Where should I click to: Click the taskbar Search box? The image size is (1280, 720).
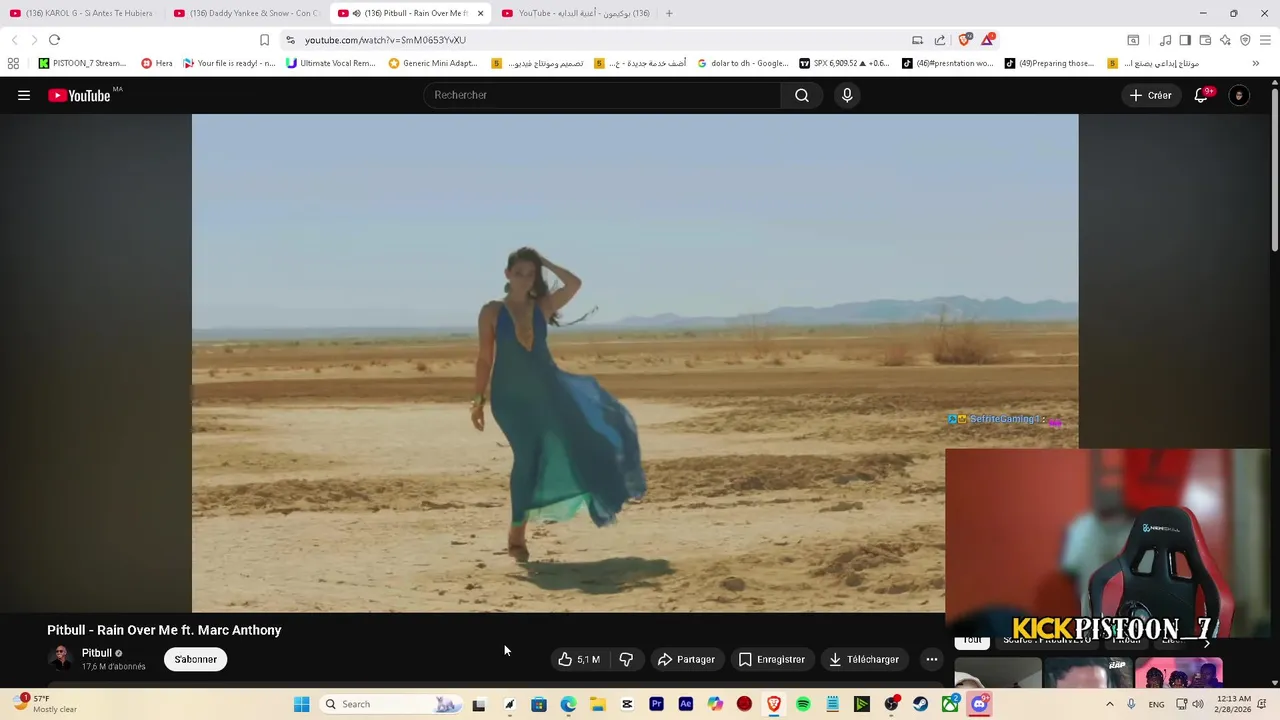(391, 704)
